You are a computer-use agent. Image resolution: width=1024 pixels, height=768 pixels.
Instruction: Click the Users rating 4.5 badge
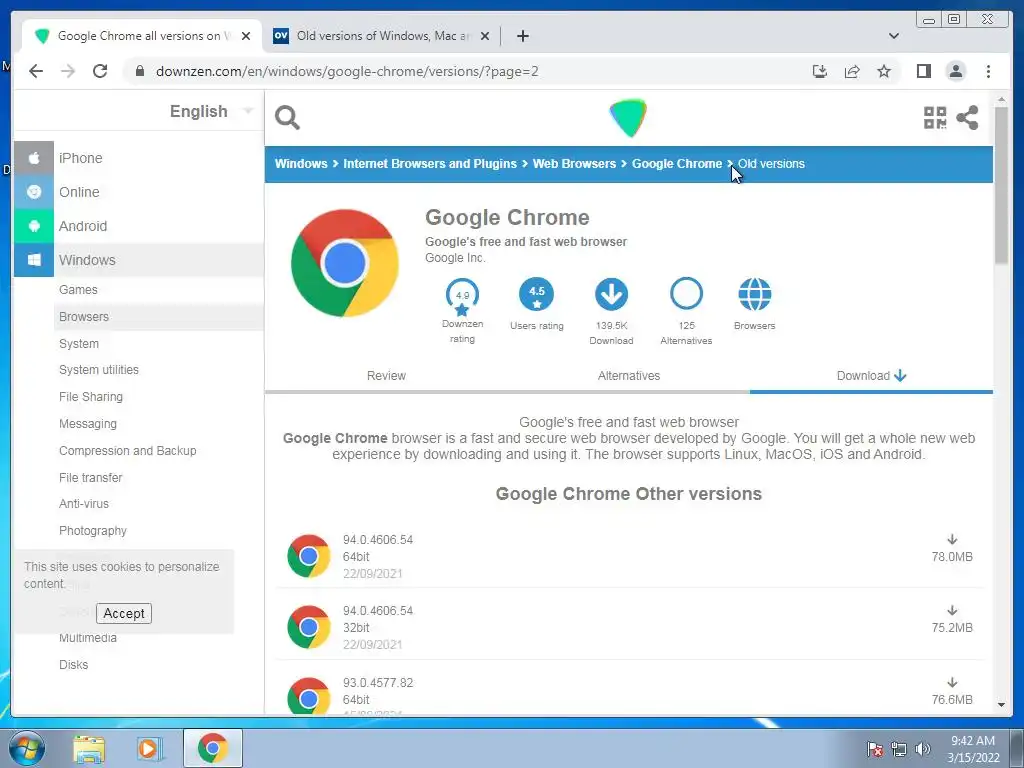coord(537,294)
